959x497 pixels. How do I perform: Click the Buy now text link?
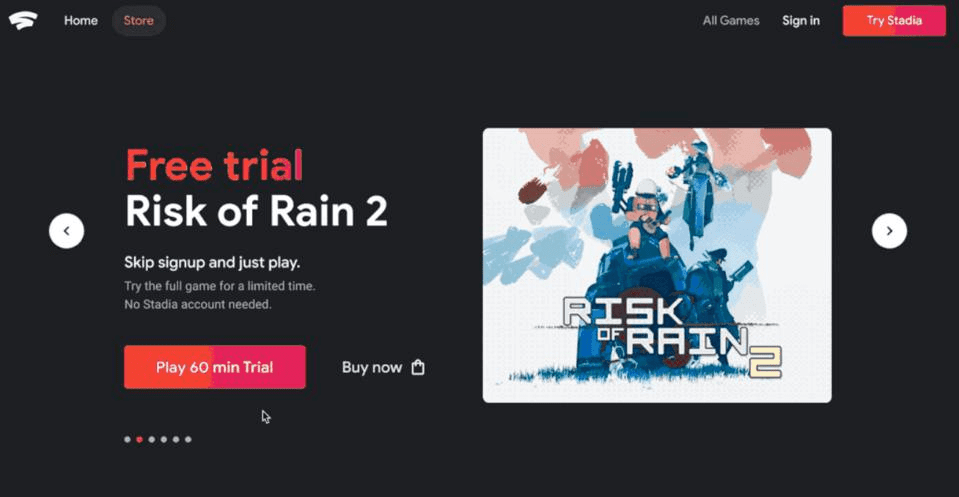point(372,367)
